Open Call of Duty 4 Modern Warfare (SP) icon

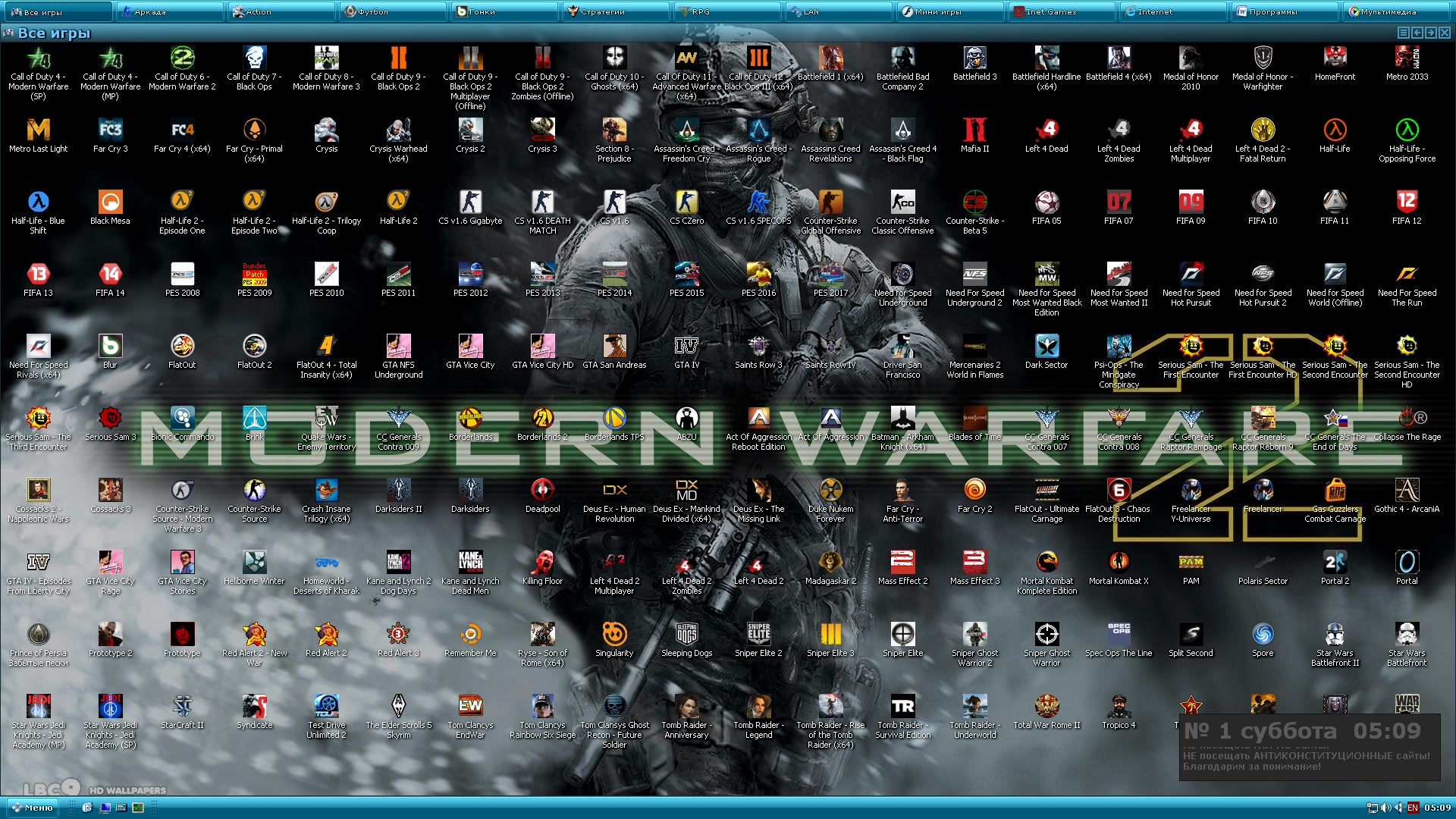pyautogui.click(x=38, y=58)
